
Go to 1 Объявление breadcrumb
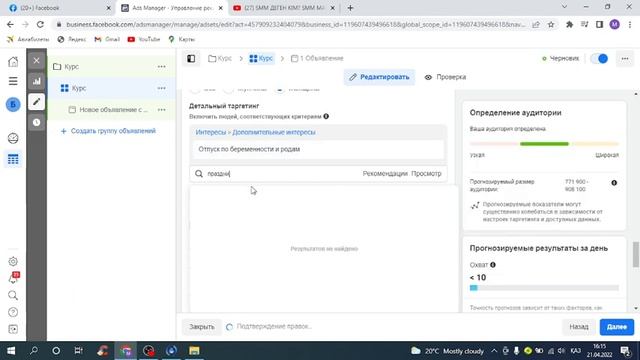[317, 58]
